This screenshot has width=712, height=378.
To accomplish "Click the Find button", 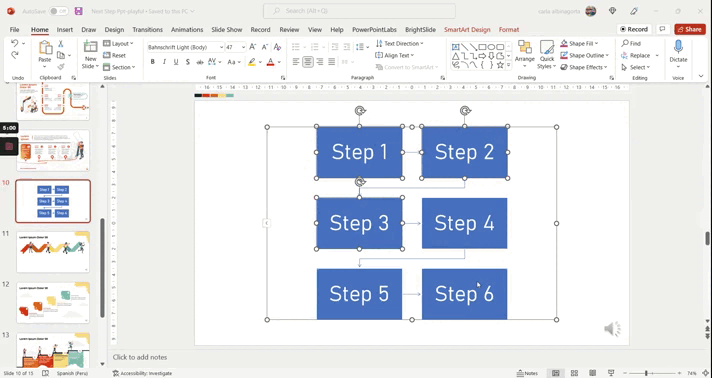I will tap(631, 44).
